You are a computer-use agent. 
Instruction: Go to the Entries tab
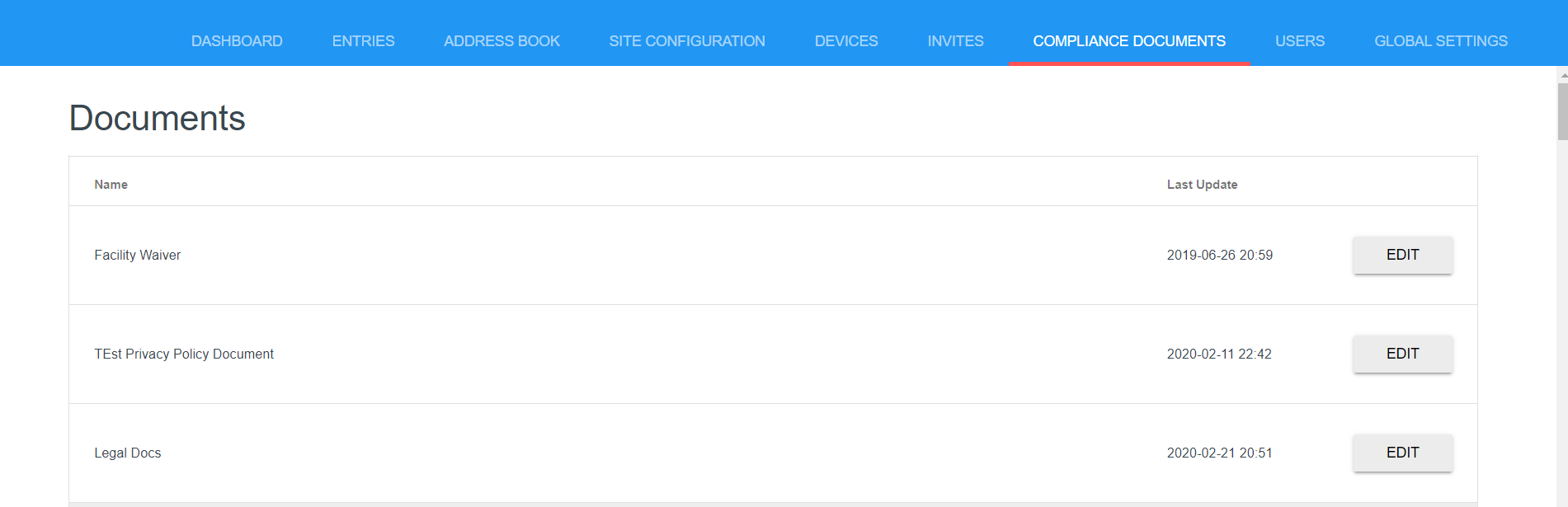(363, 41)
